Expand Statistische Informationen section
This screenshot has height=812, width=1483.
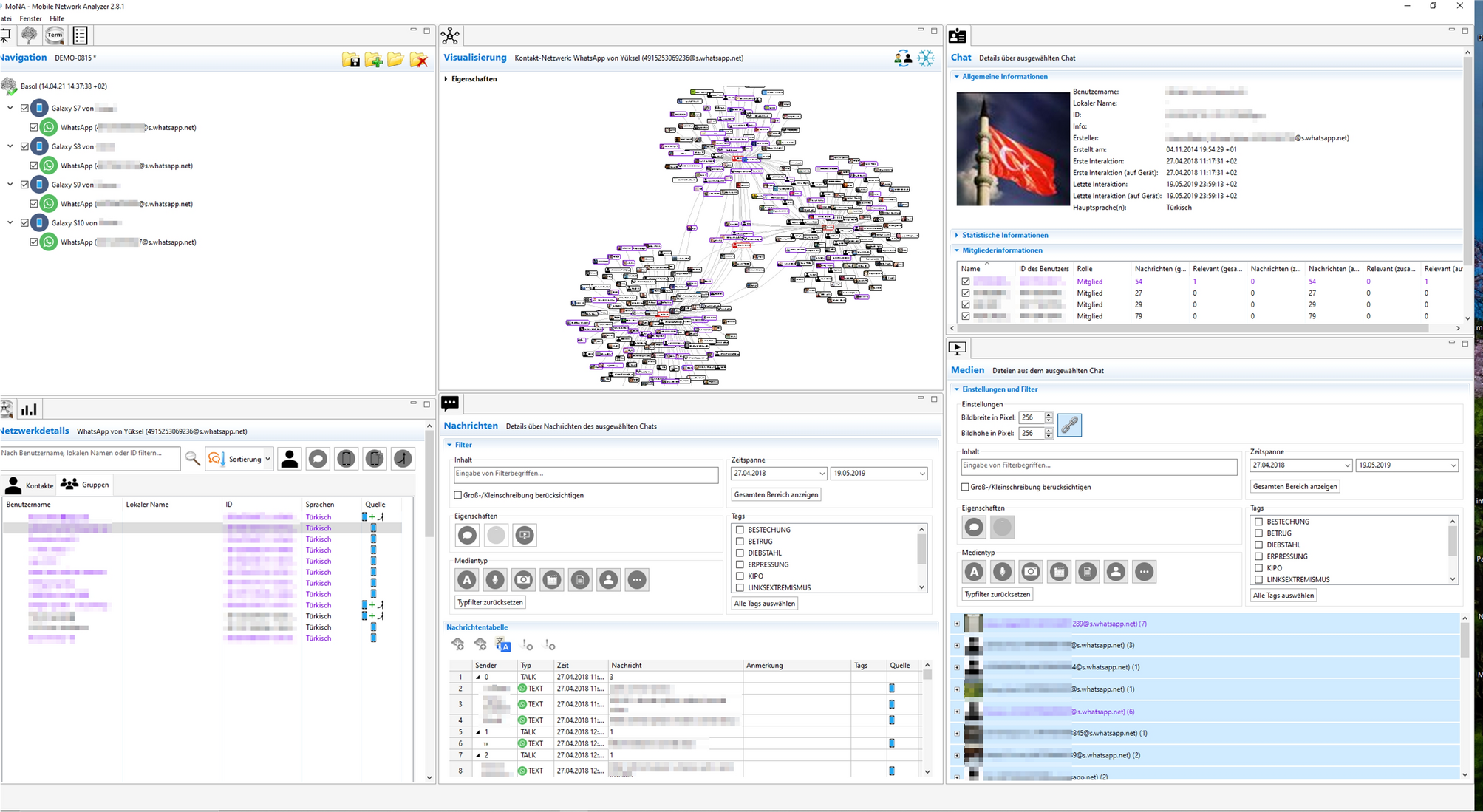[x=1004, y=235]
